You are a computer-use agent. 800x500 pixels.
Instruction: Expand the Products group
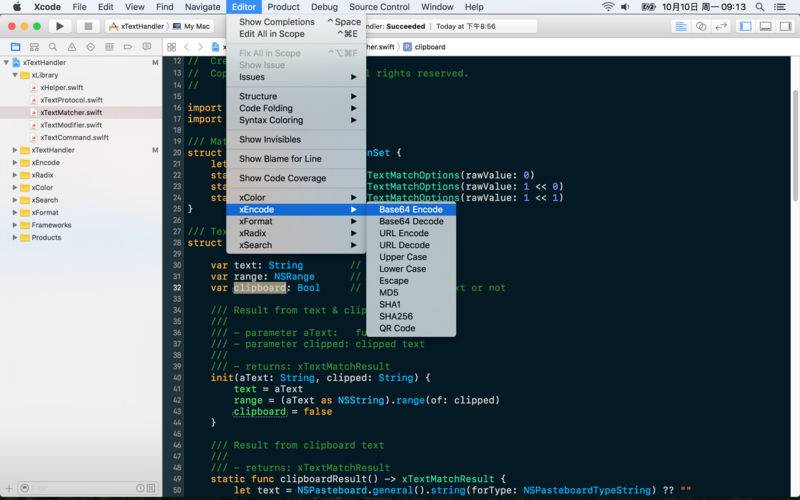[15, 237]
